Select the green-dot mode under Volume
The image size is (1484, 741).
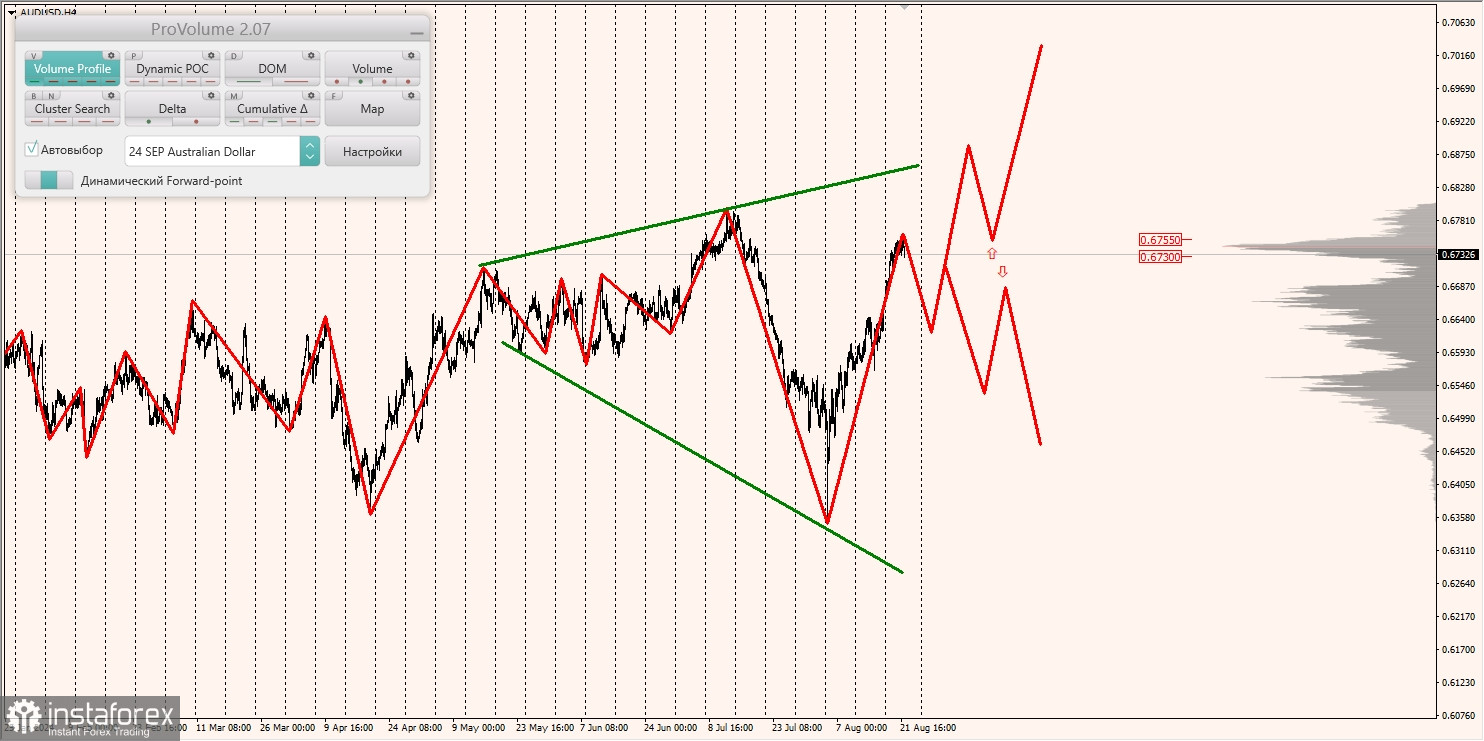tap(360, 81)
